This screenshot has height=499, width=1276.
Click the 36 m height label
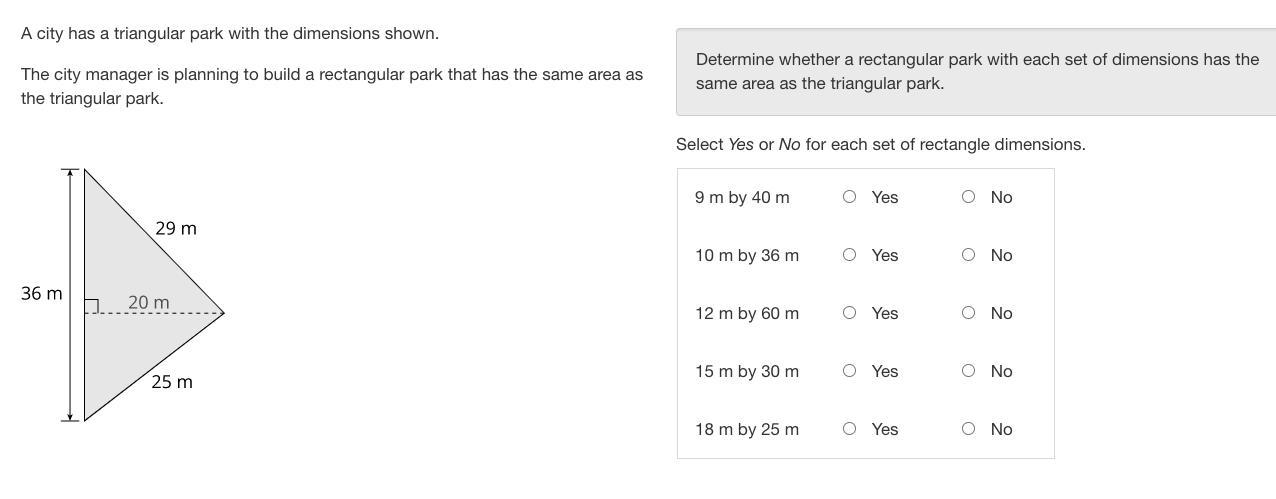point(41,294)
